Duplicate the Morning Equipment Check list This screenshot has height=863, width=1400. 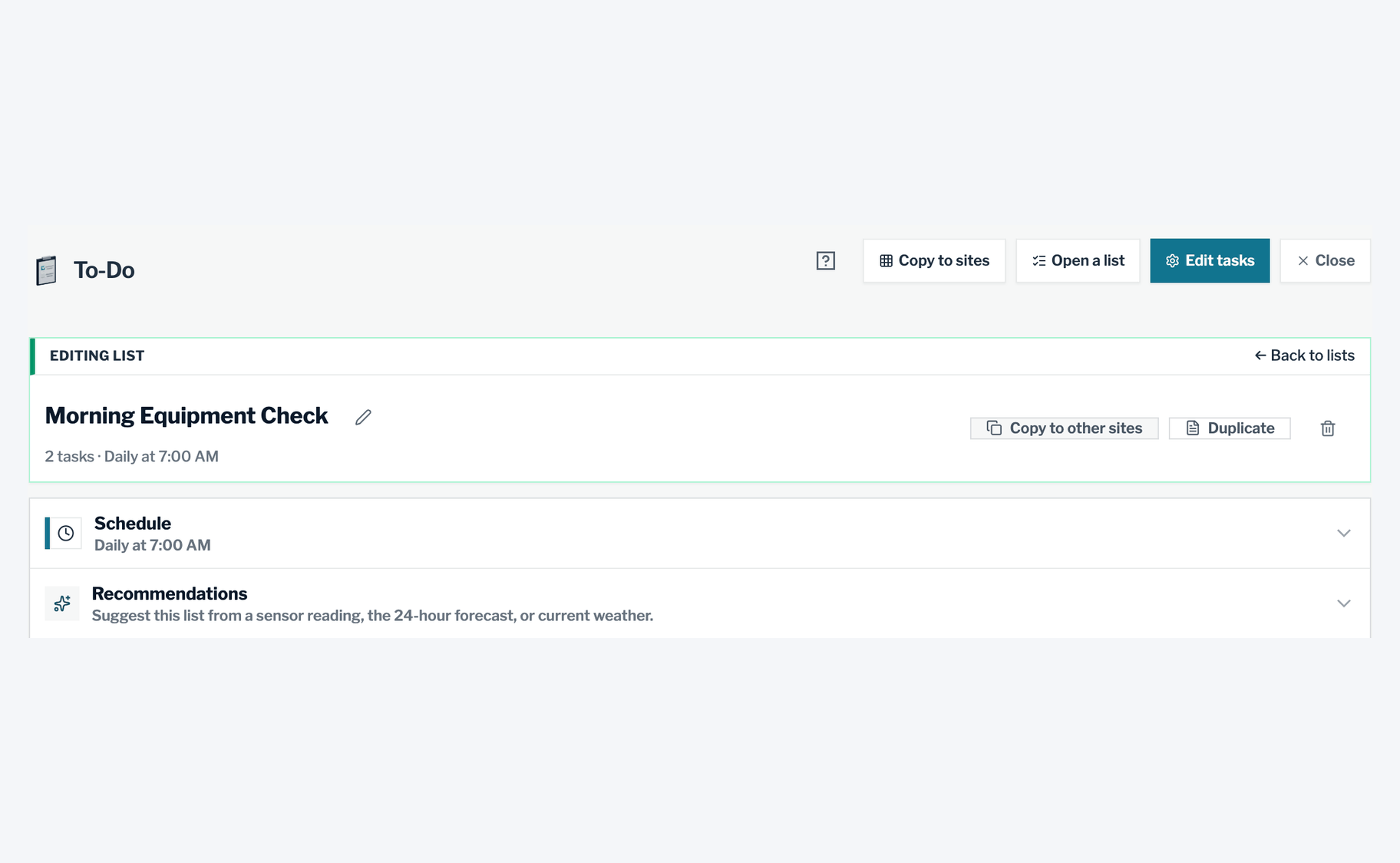(x=1230, y=428)
